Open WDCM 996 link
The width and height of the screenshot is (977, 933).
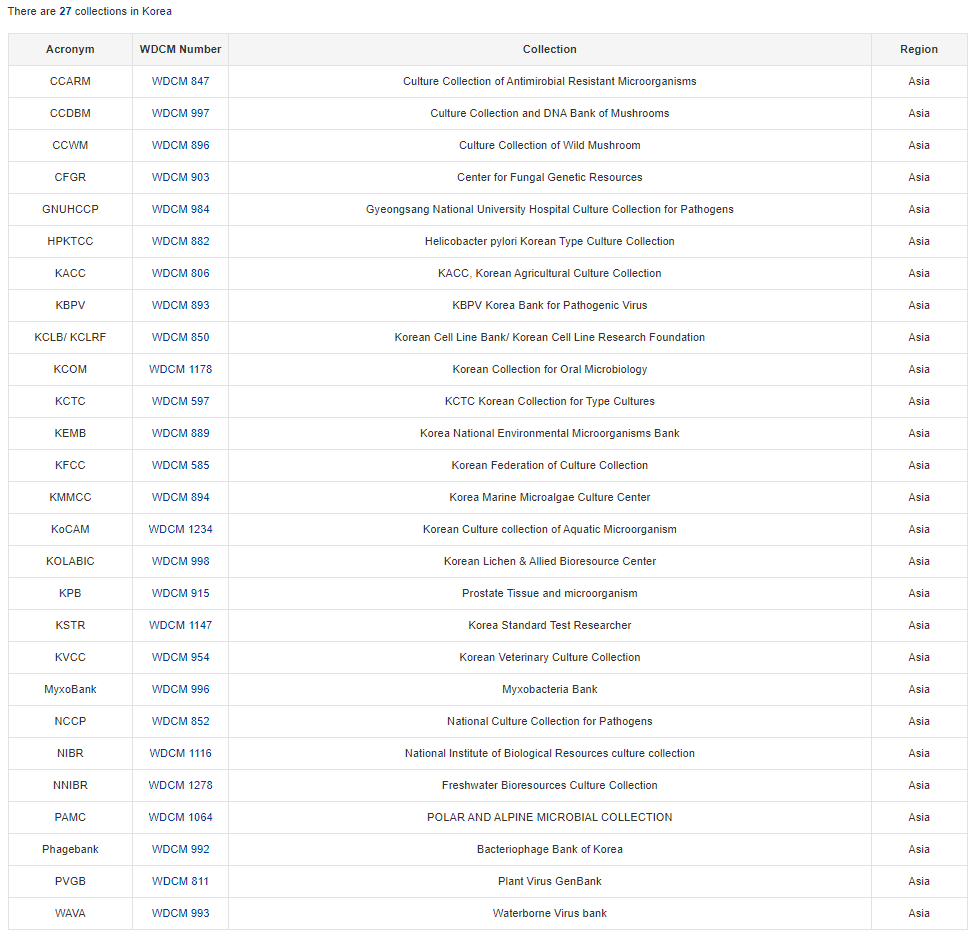click(x=180, y=689)
